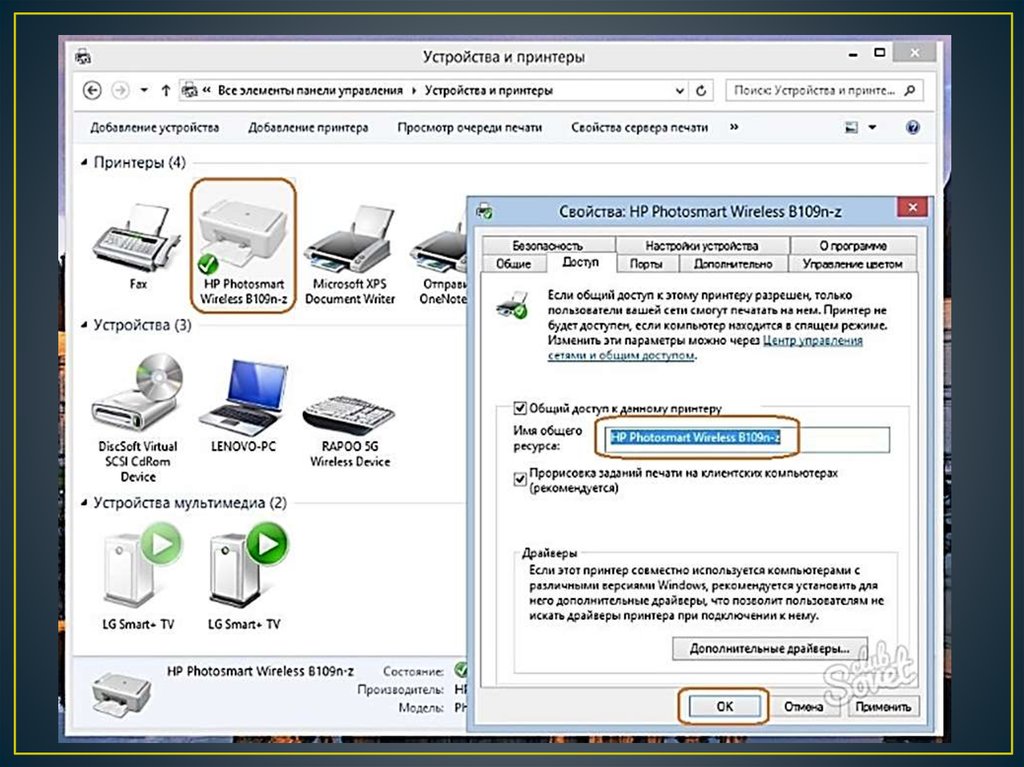Open the Безопасность tab
Viewport: 1024px width, 767px height.
(x=547, y=246)
